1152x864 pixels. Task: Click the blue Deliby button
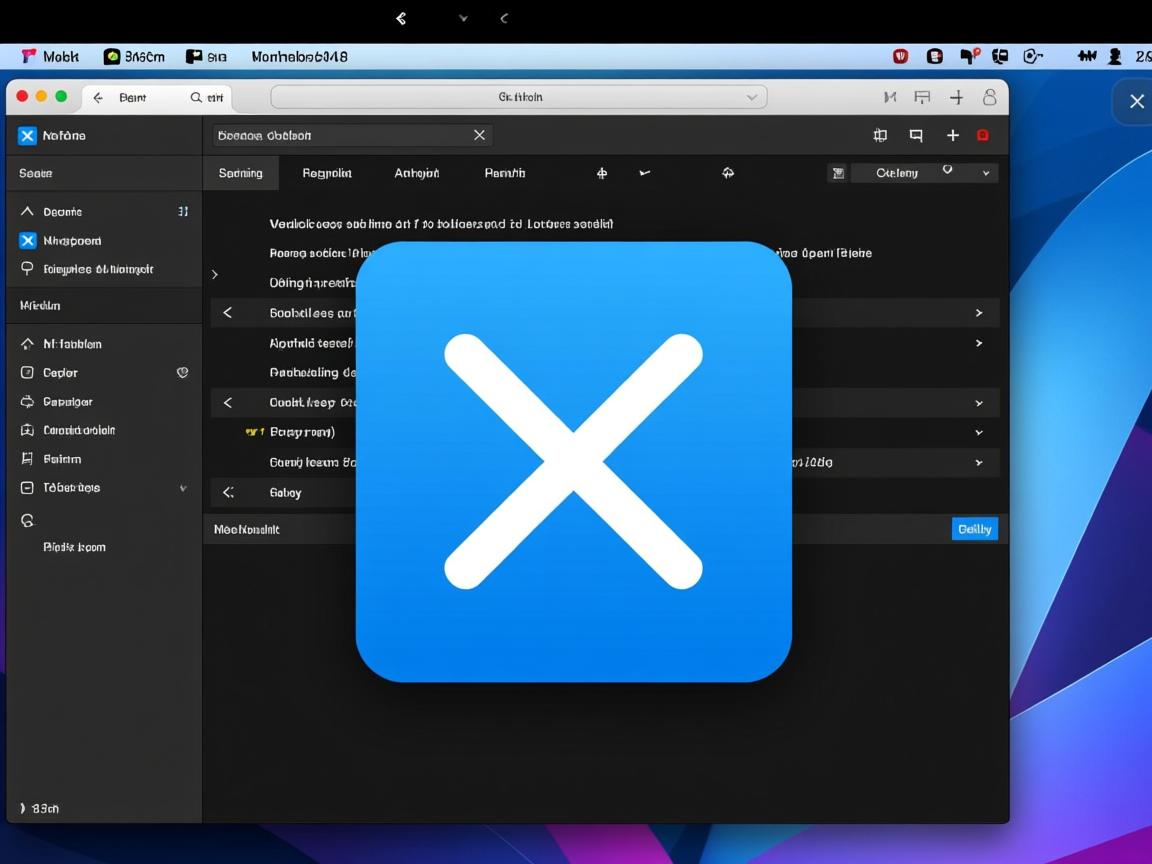[974, 529]
